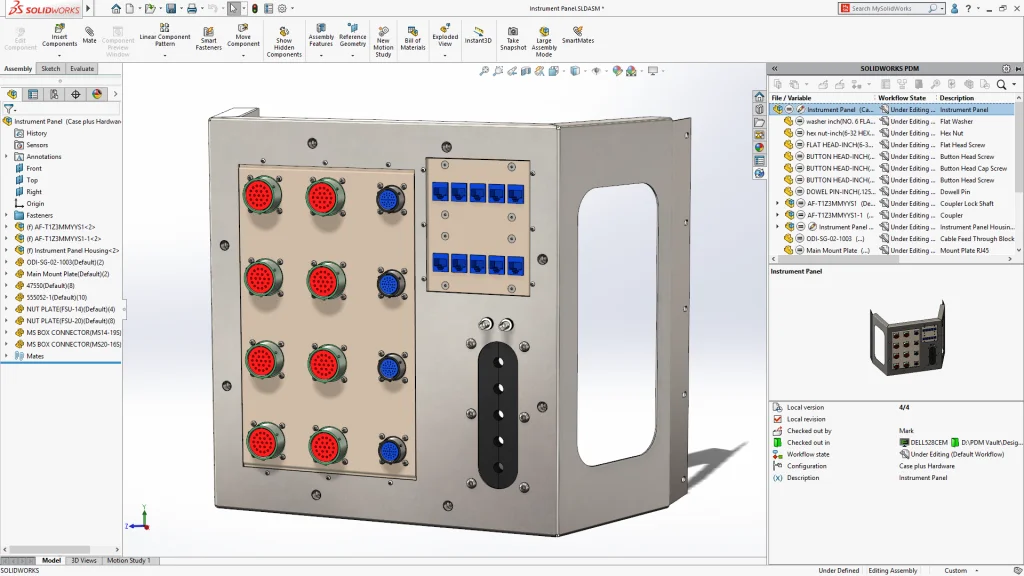Click the Mate tool icon

point(90,33)
